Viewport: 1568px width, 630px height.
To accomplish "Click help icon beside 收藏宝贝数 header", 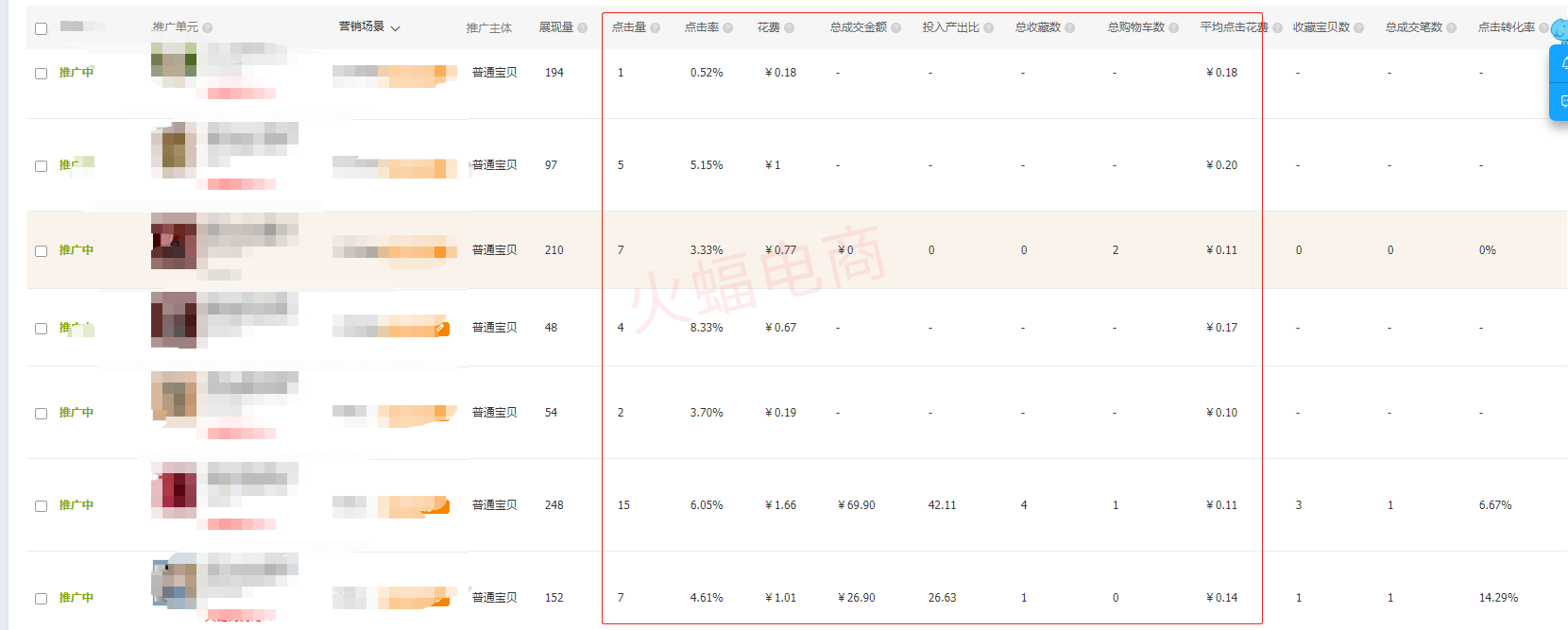I will (x=1359, y=28).
